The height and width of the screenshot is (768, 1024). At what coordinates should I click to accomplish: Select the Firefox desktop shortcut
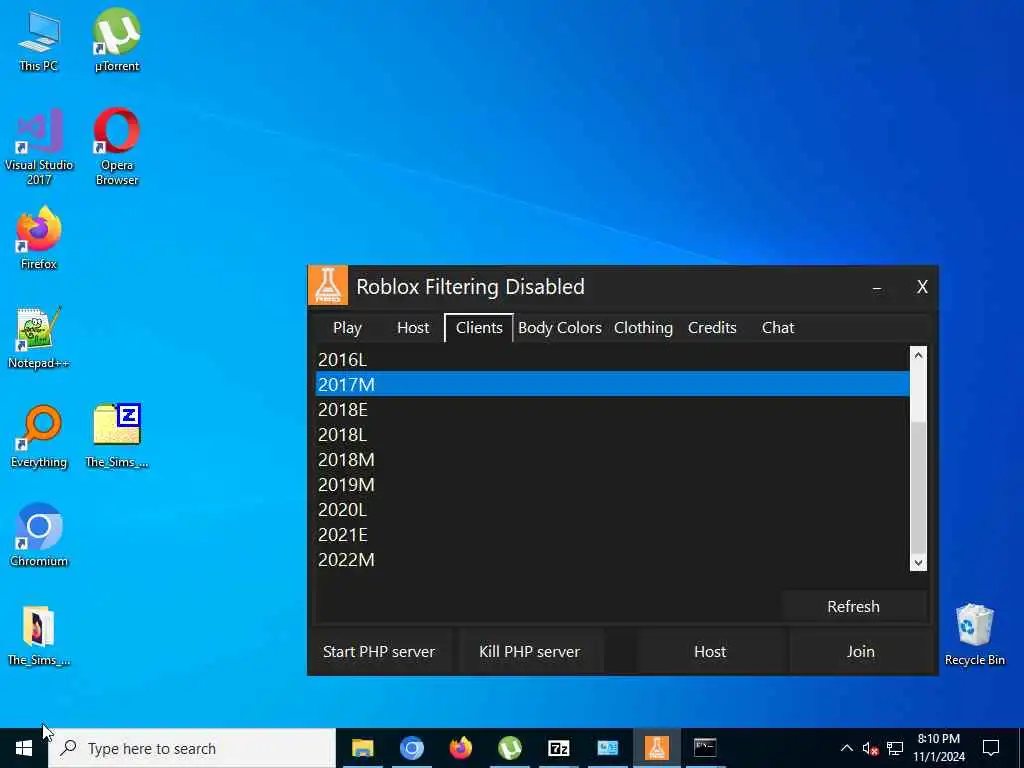39,238
